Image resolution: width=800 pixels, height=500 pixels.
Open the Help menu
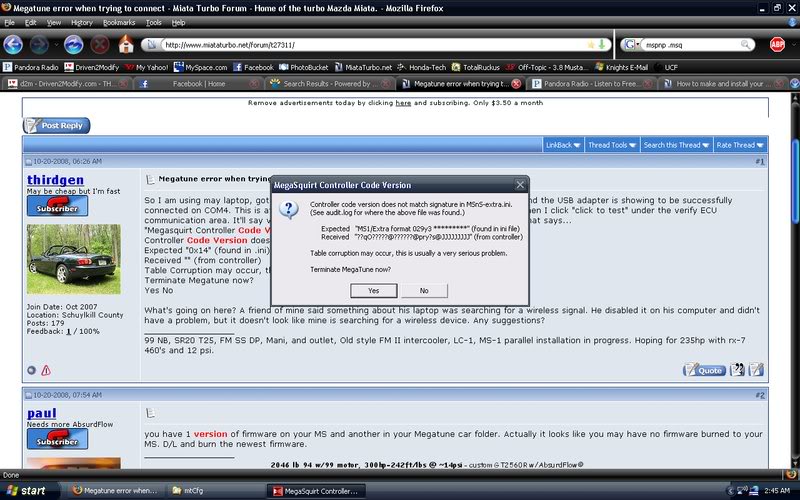178,22
